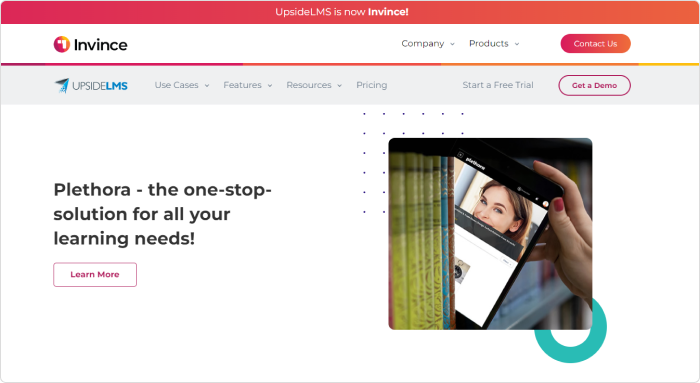This screenshot has height=383, width=700.
Task: Click the Contact Us button
Action: pos(596,44)
